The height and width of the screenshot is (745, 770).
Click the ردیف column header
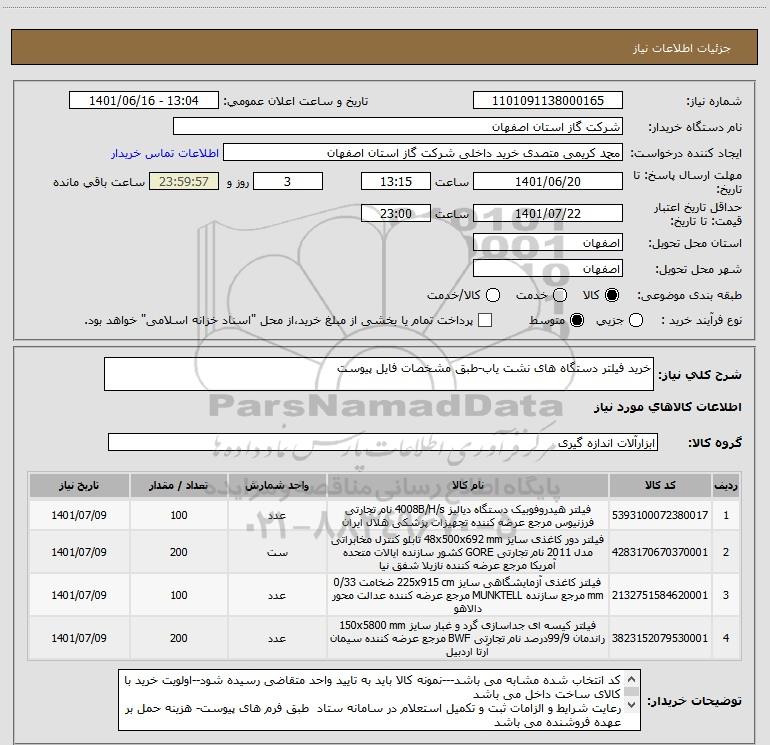(x=726, y=485)
